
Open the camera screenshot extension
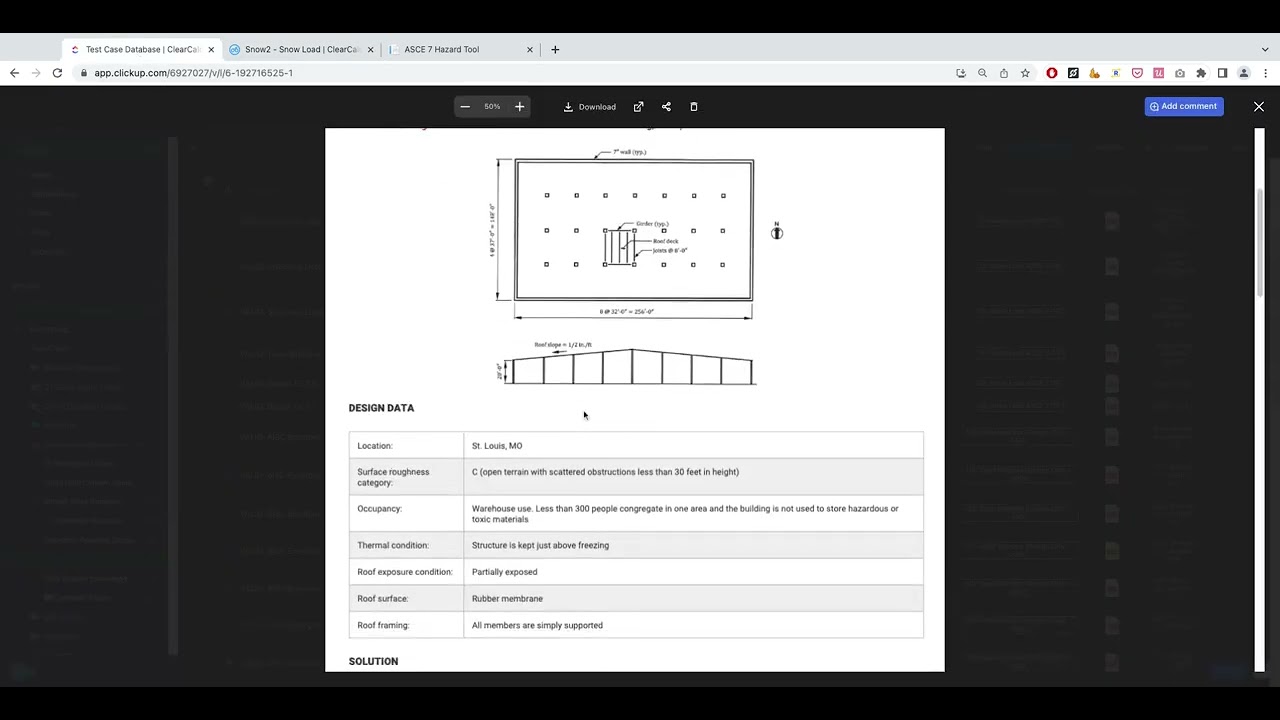click(1180, 73)
